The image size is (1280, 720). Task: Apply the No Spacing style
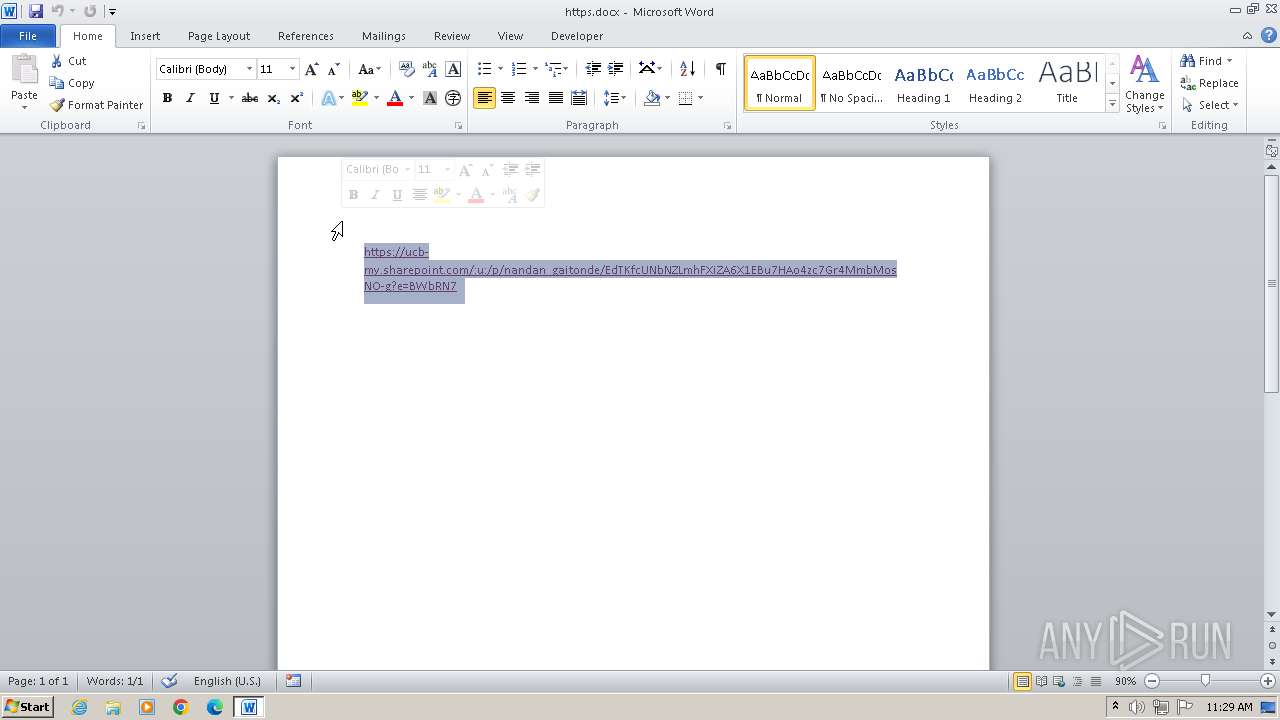(x=851, y=83)
